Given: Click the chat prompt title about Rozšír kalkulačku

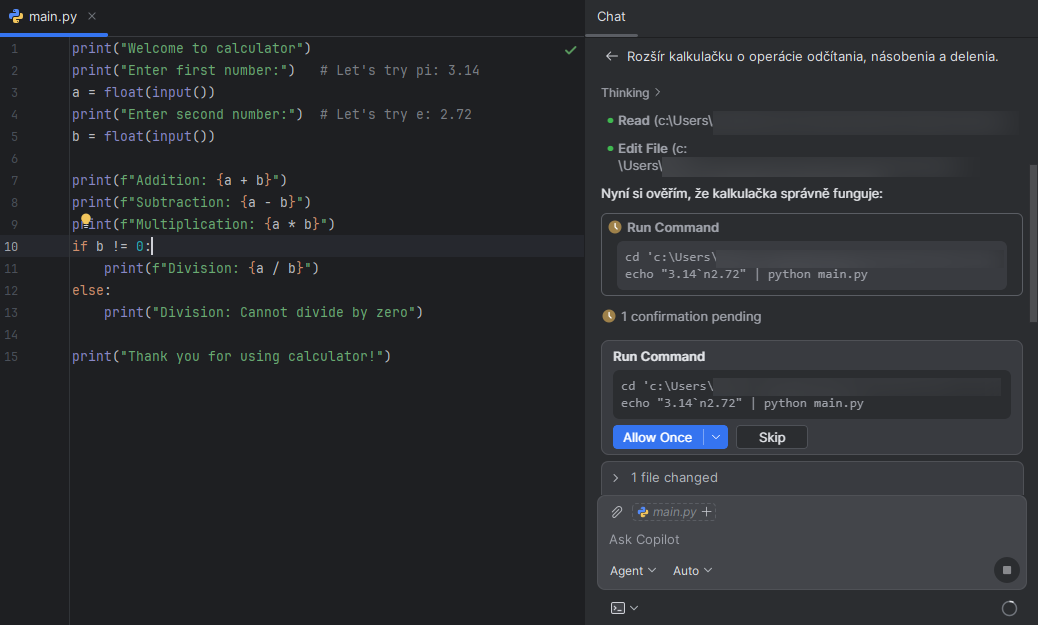Looking at the screenshot, I should pos(812,57).
